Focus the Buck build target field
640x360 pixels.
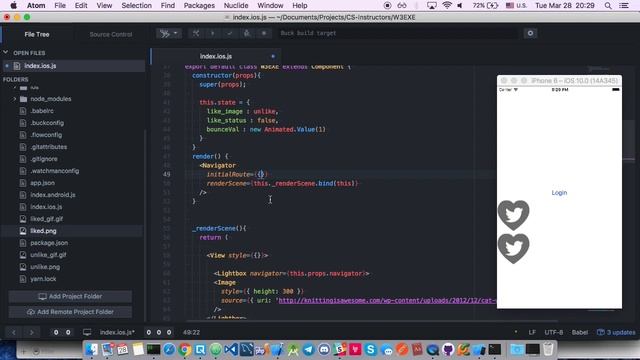398,33
